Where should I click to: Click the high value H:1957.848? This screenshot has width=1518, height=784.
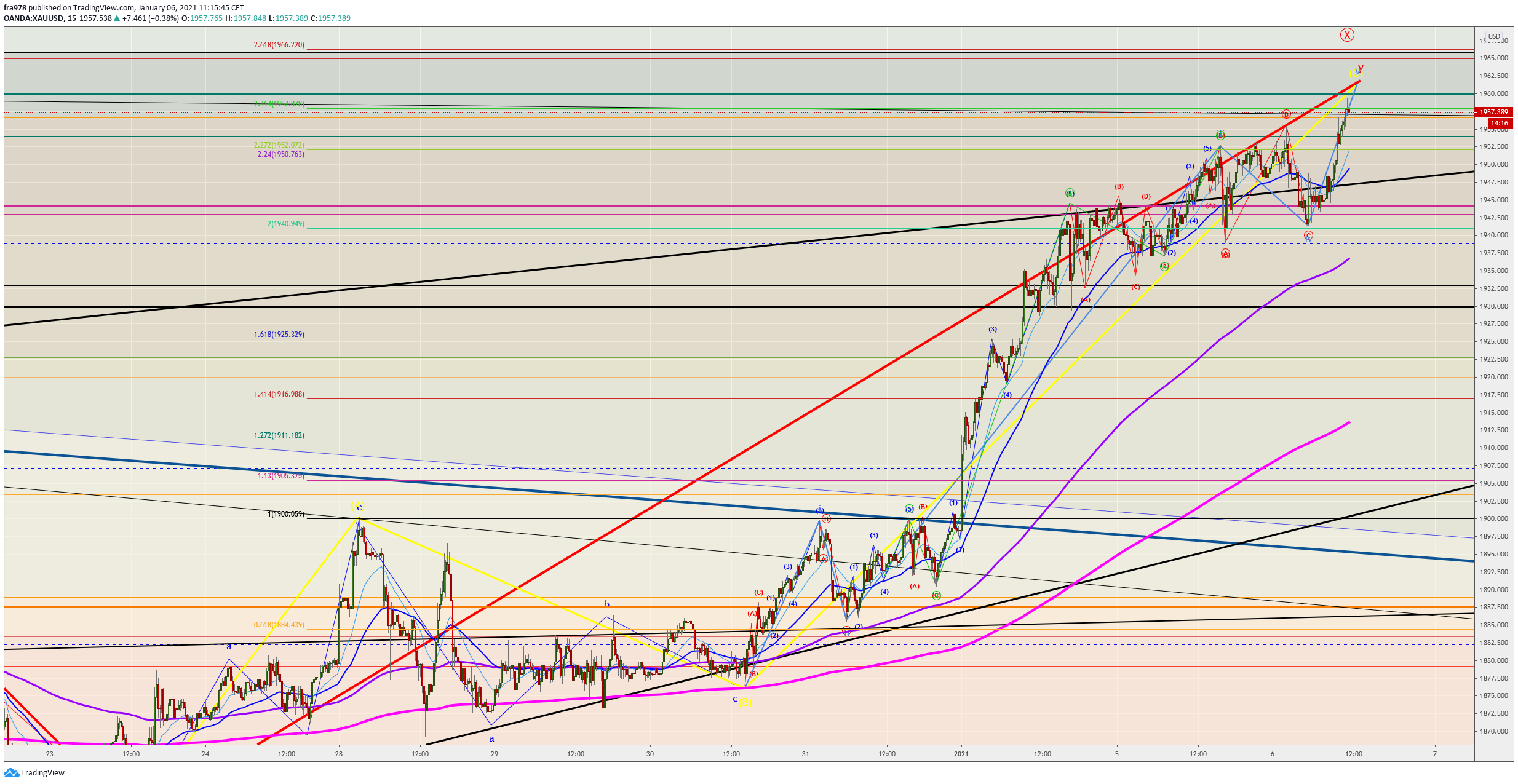coord(245,18)
